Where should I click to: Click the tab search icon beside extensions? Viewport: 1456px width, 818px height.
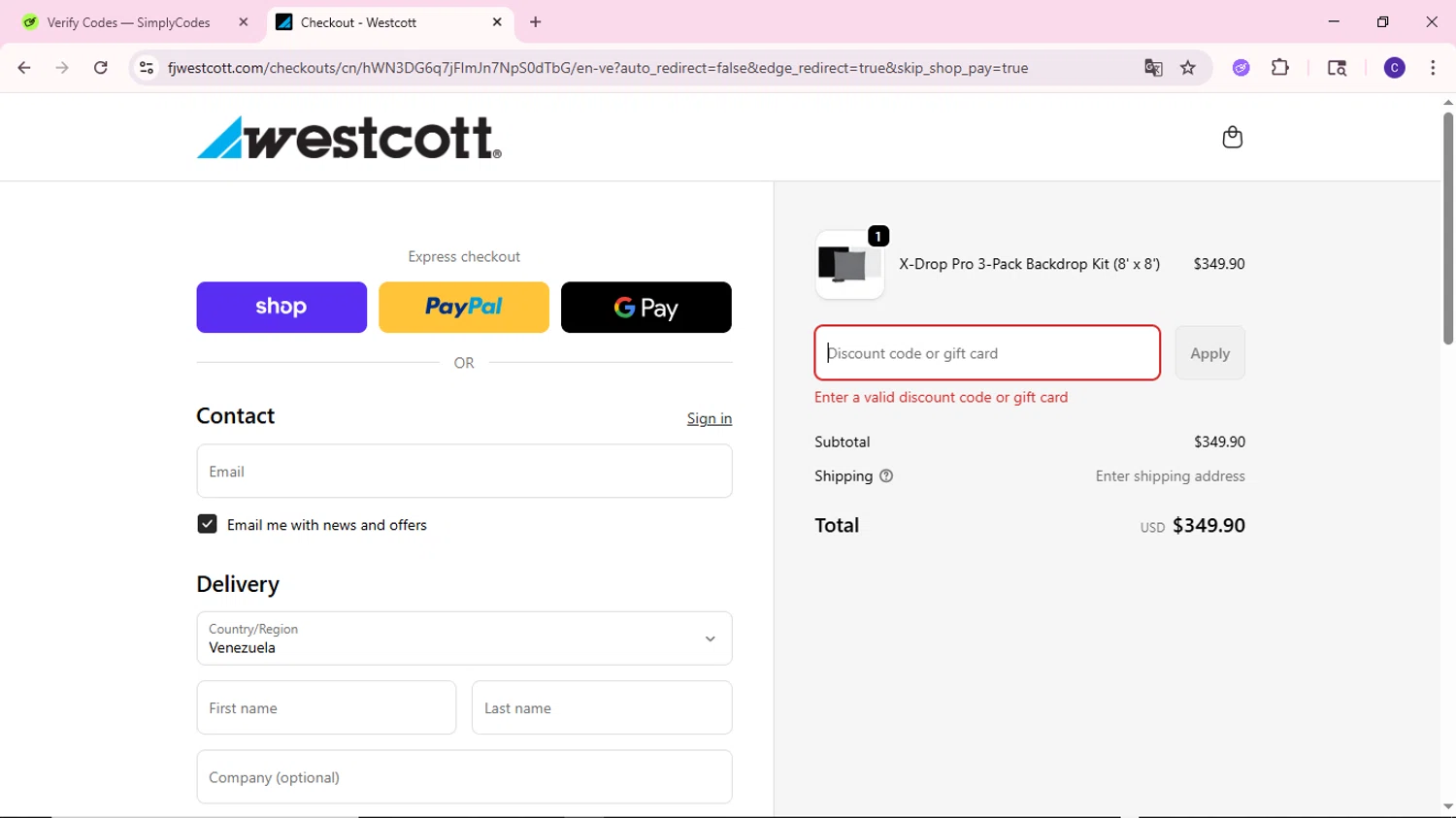(x=1337, y=68)
